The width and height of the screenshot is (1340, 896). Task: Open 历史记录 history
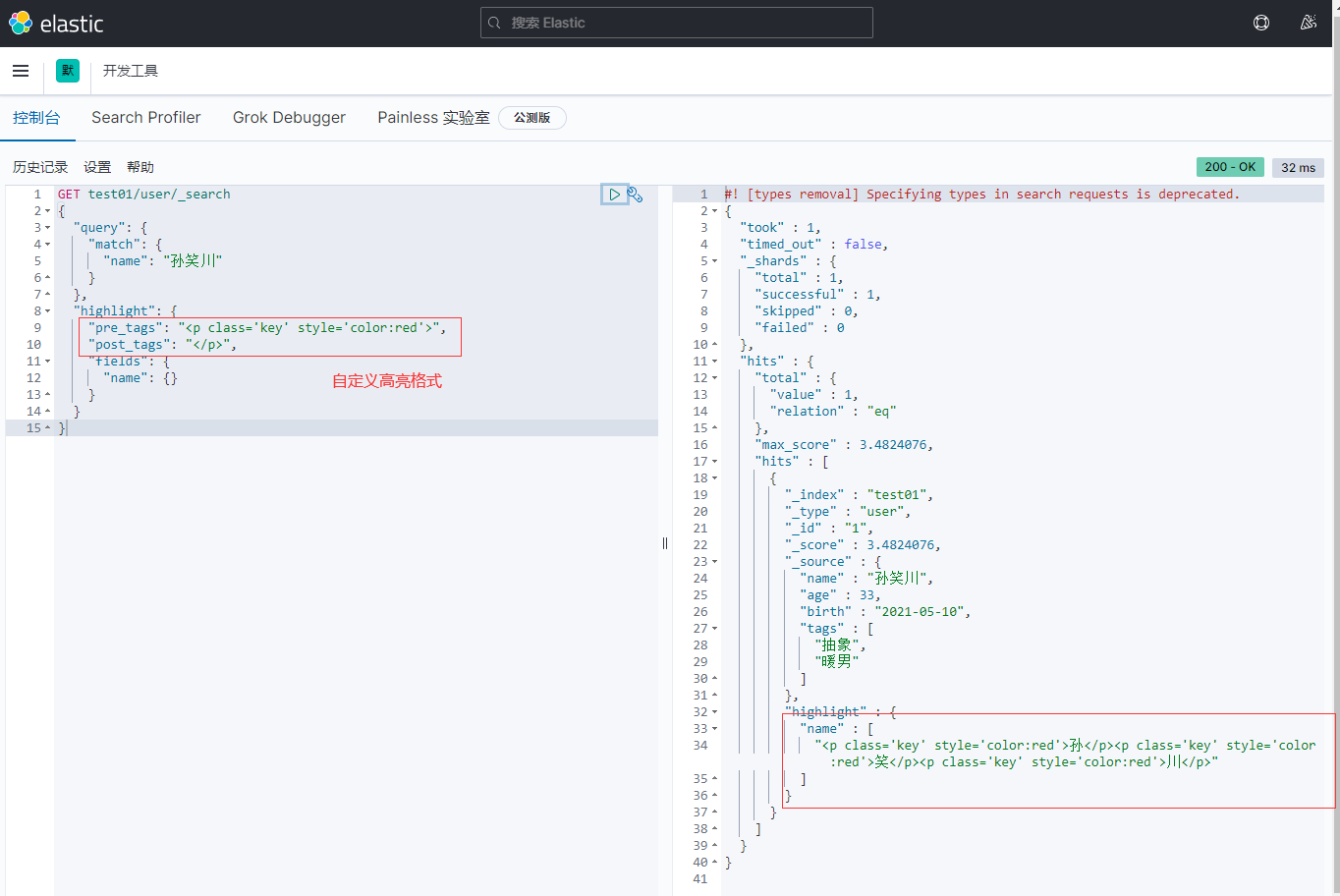click(x=40, y=167)
